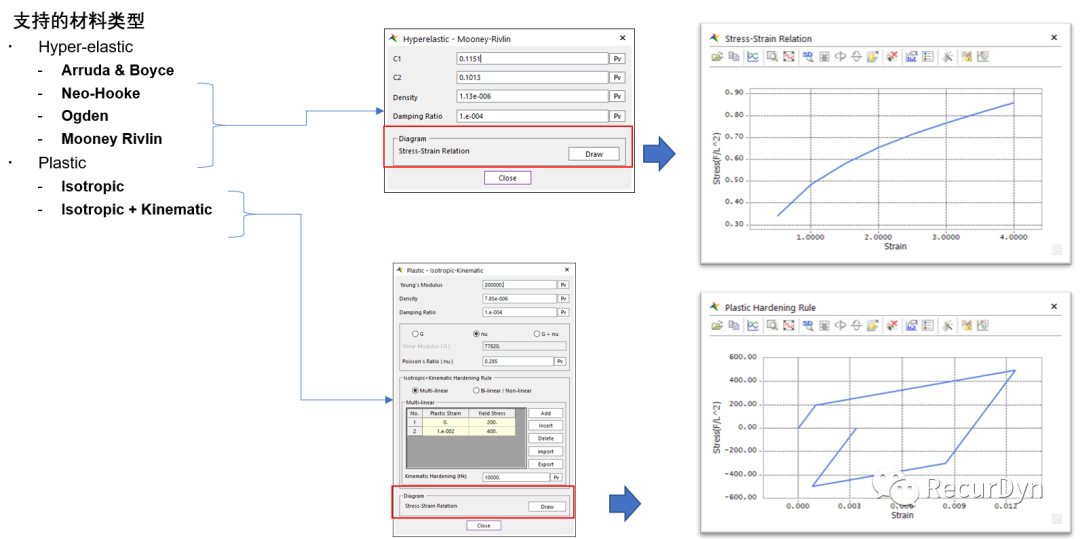The height and width of the screenshot is (539, 1080).
Task: Select the Multi-linear hardening radio button
Action: click(416, 390)
